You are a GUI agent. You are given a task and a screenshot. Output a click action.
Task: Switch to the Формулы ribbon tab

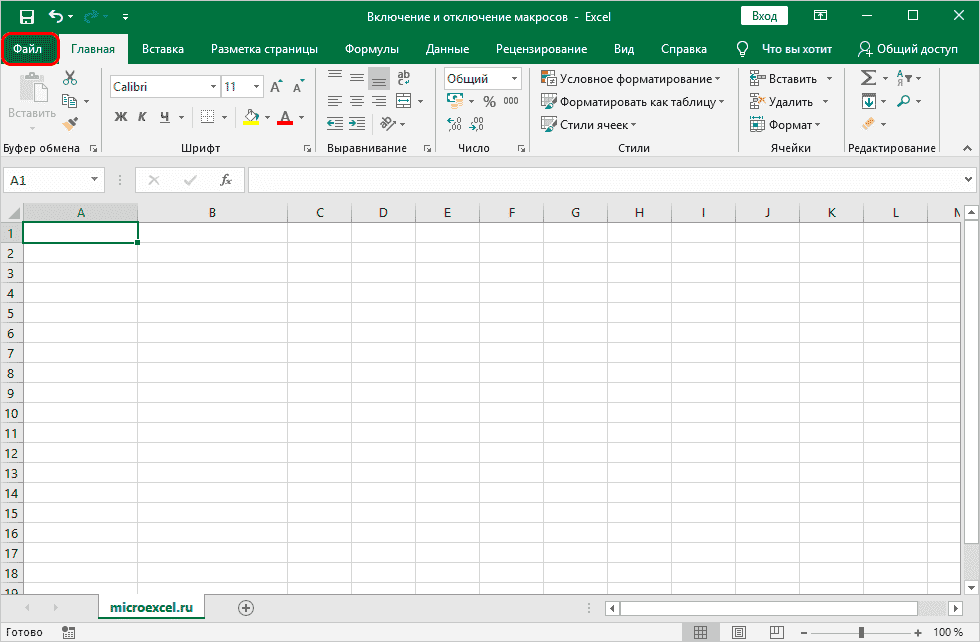371,49
